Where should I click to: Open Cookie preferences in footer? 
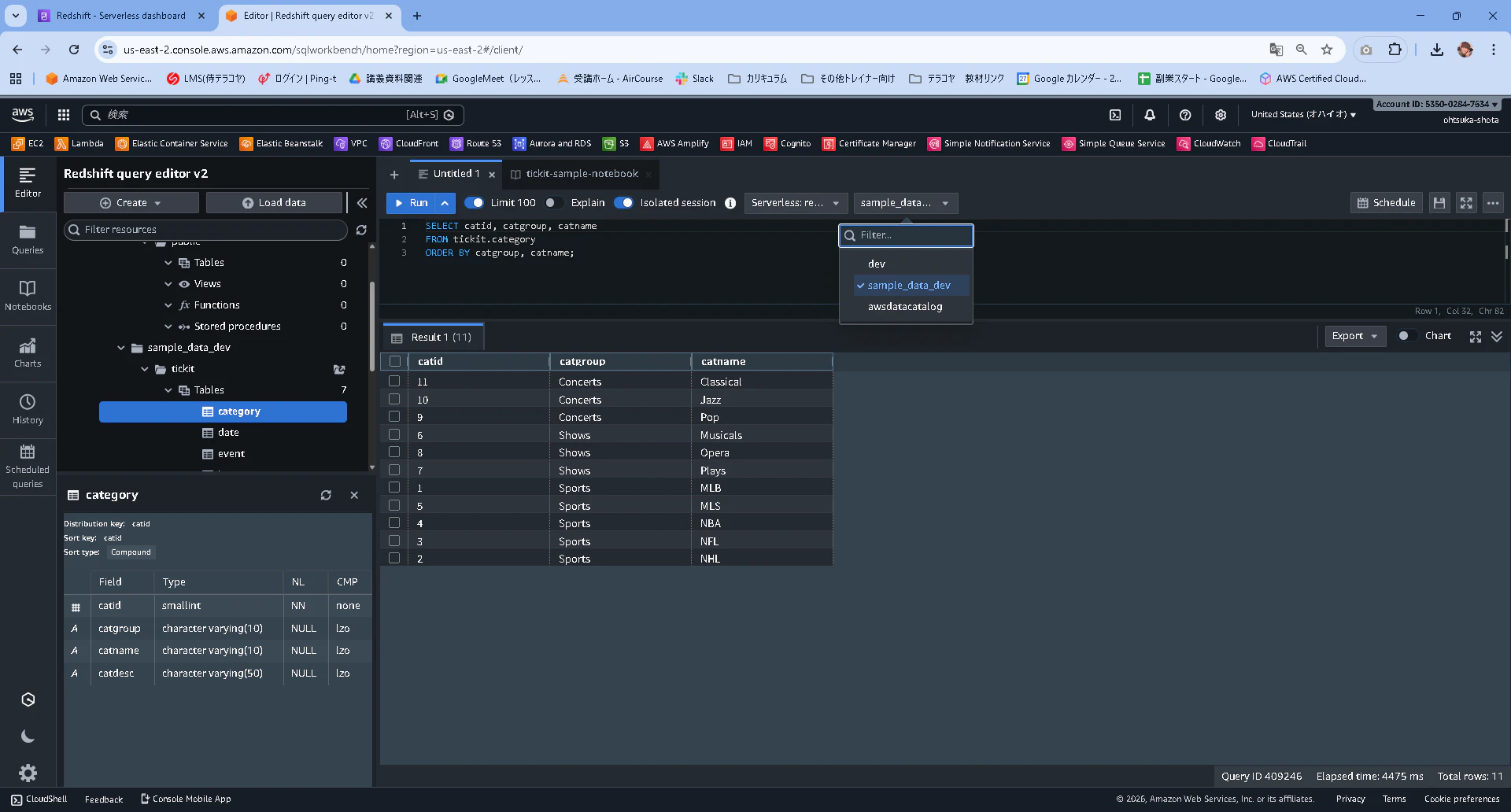pos(1461,799)
